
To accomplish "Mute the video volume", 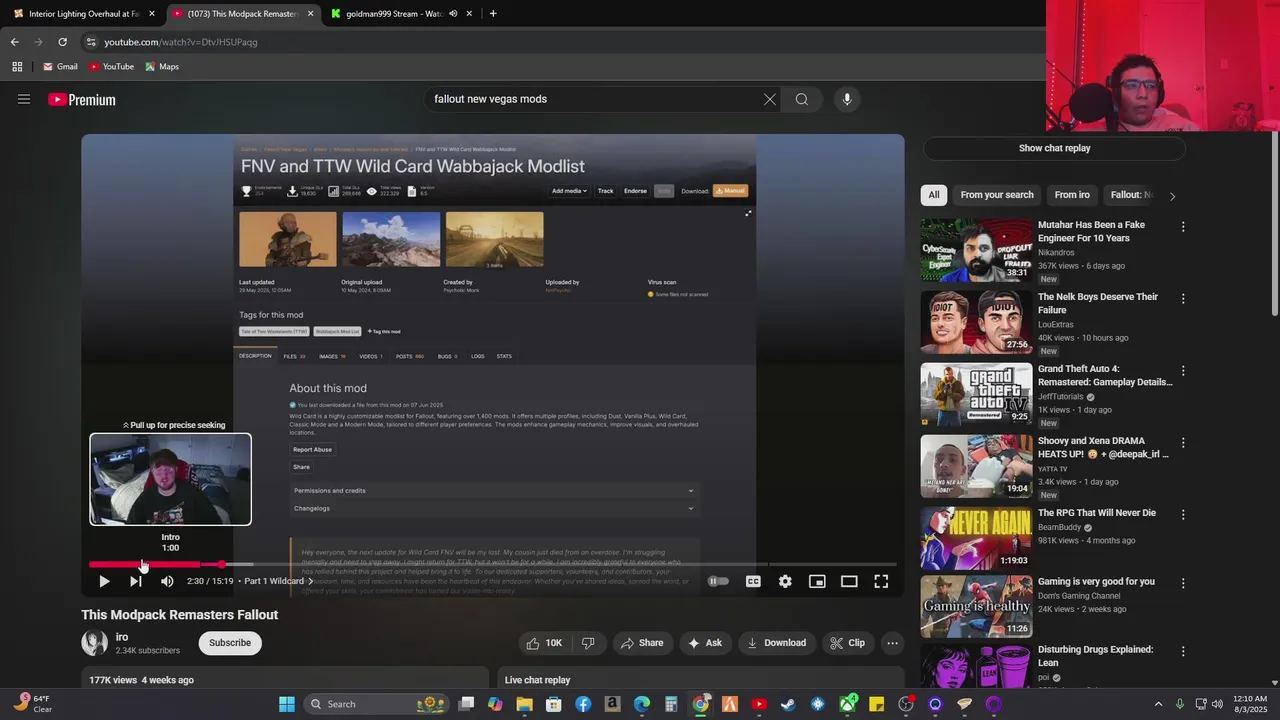I will click(x=167, y=581).
